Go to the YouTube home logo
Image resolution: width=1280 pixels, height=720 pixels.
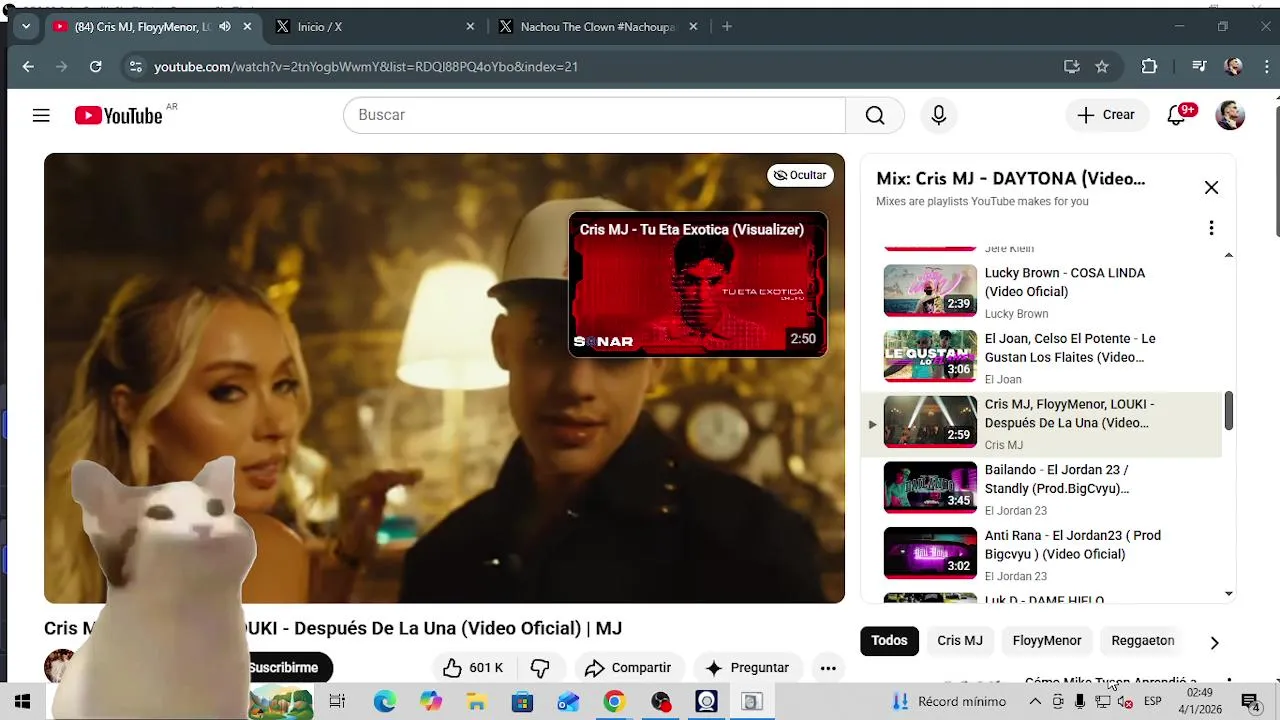119,116
